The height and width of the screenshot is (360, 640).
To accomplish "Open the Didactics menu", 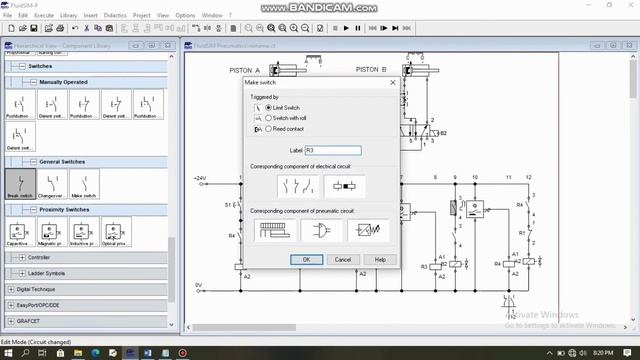I will click(115, 16).
